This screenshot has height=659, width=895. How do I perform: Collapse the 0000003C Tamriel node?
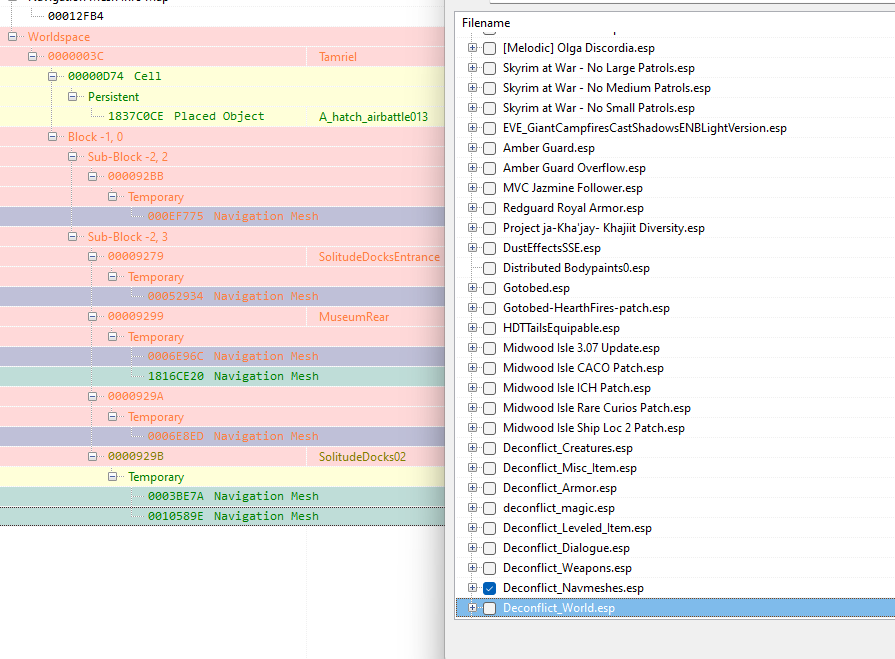pos(33,56)
